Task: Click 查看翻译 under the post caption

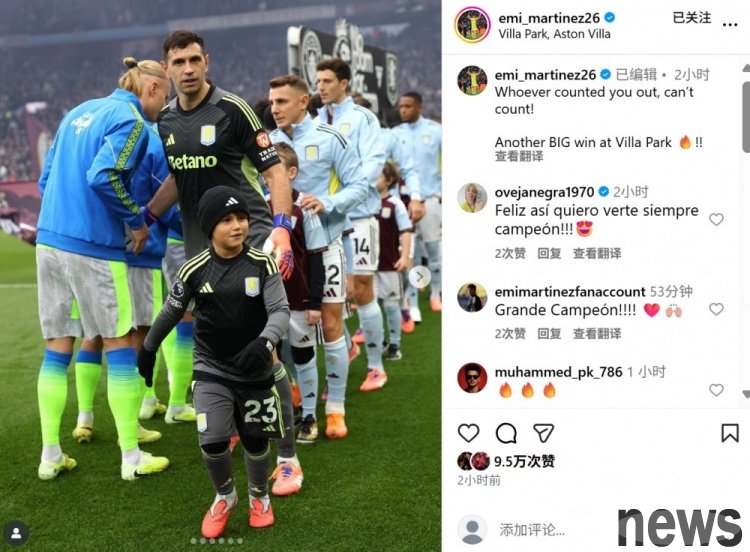Action: point(518,156)
